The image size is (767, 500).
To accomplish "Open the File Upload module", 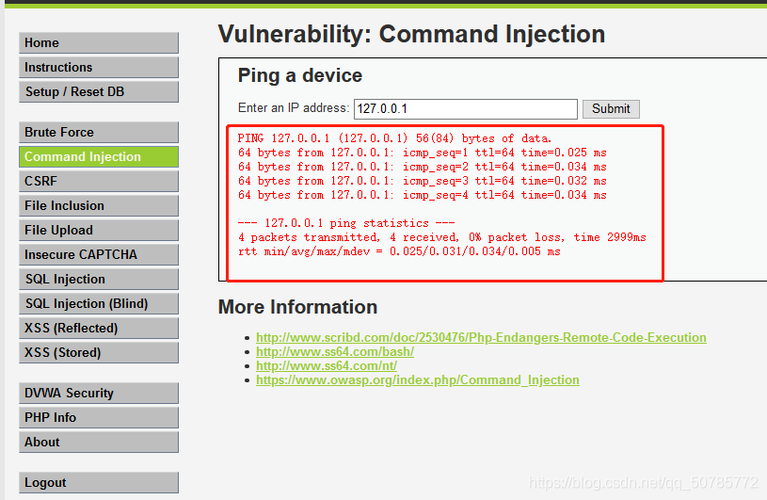I will click(99, 230).
